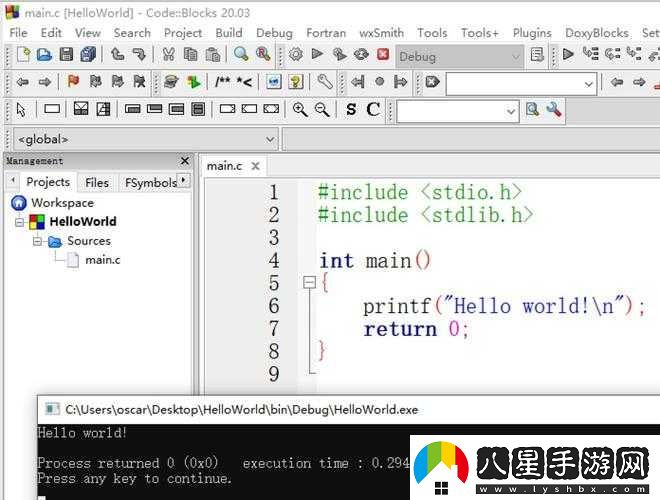The image size is (660, 500).
Task: Click the C comment icon
Action: [373, 109]
